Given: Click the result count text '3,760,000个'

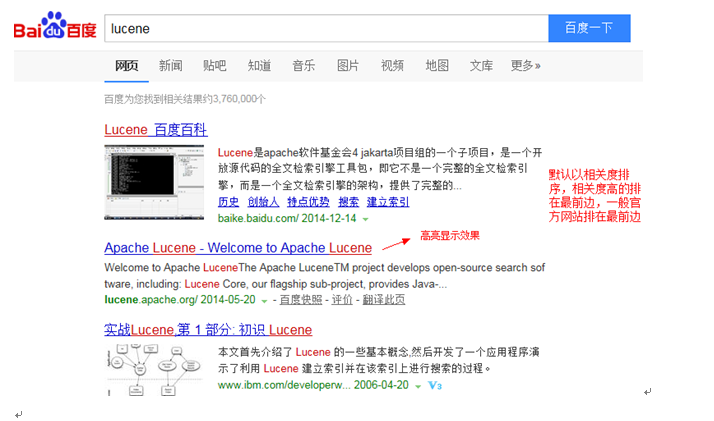Looking at the screenshot, I should 239,99.
